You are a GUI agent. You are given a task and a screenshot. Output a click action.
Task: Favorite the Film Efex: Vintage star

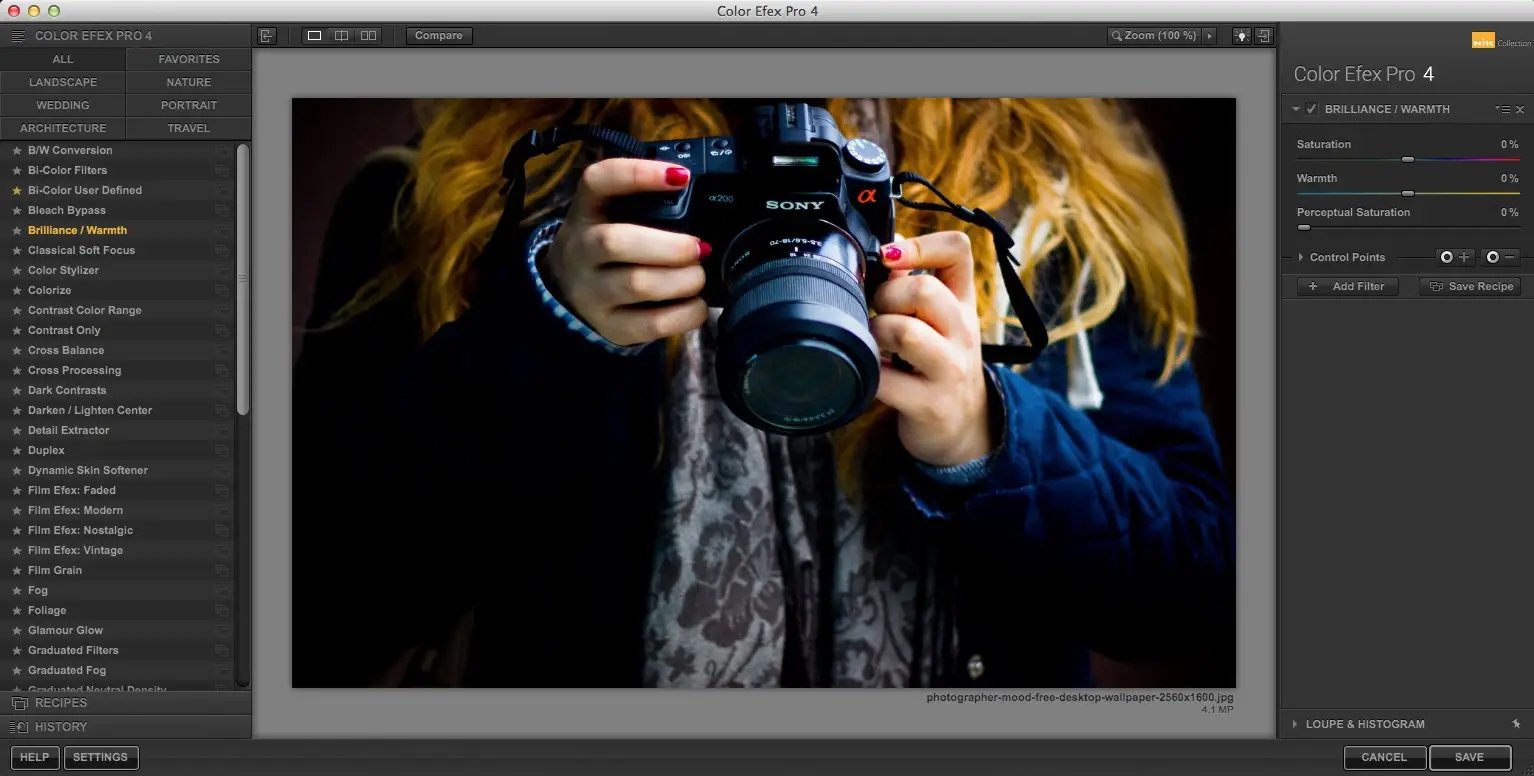tap(16, 550)
